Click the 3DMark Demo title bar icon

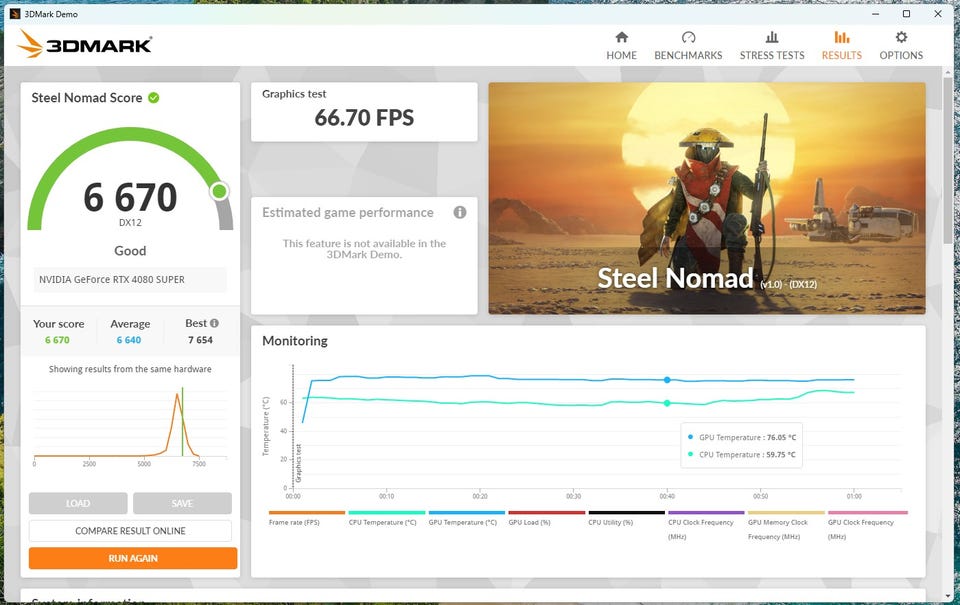(15, 13)
